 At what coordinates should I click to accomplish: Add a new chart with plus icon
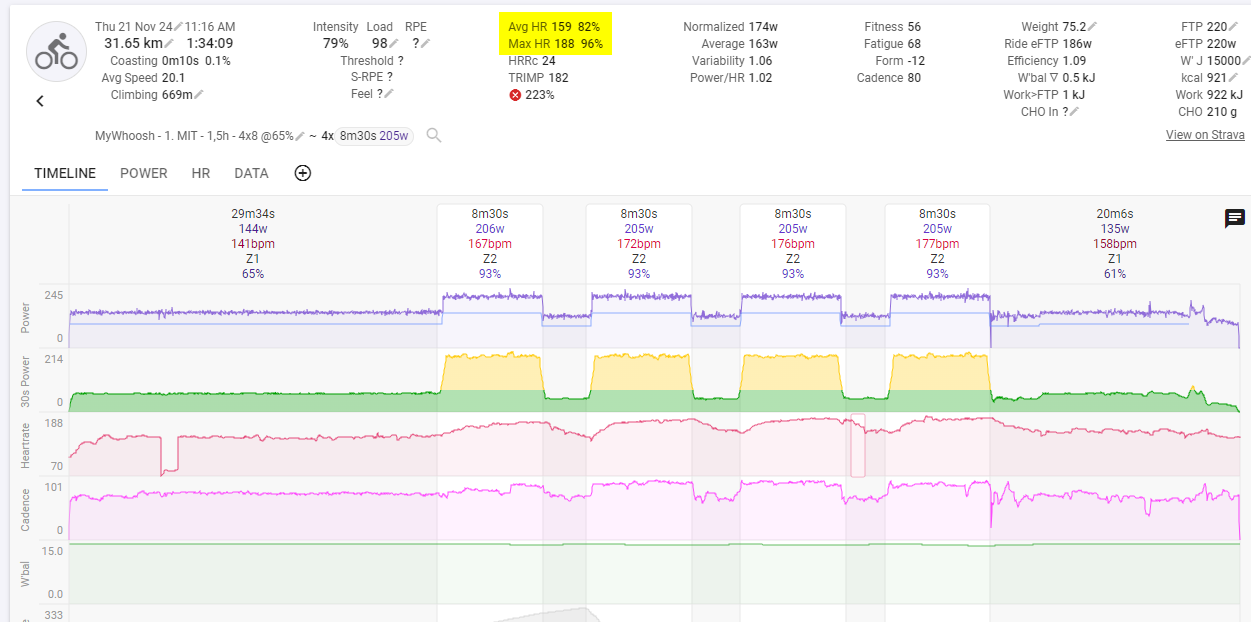(x=303, y=173)
